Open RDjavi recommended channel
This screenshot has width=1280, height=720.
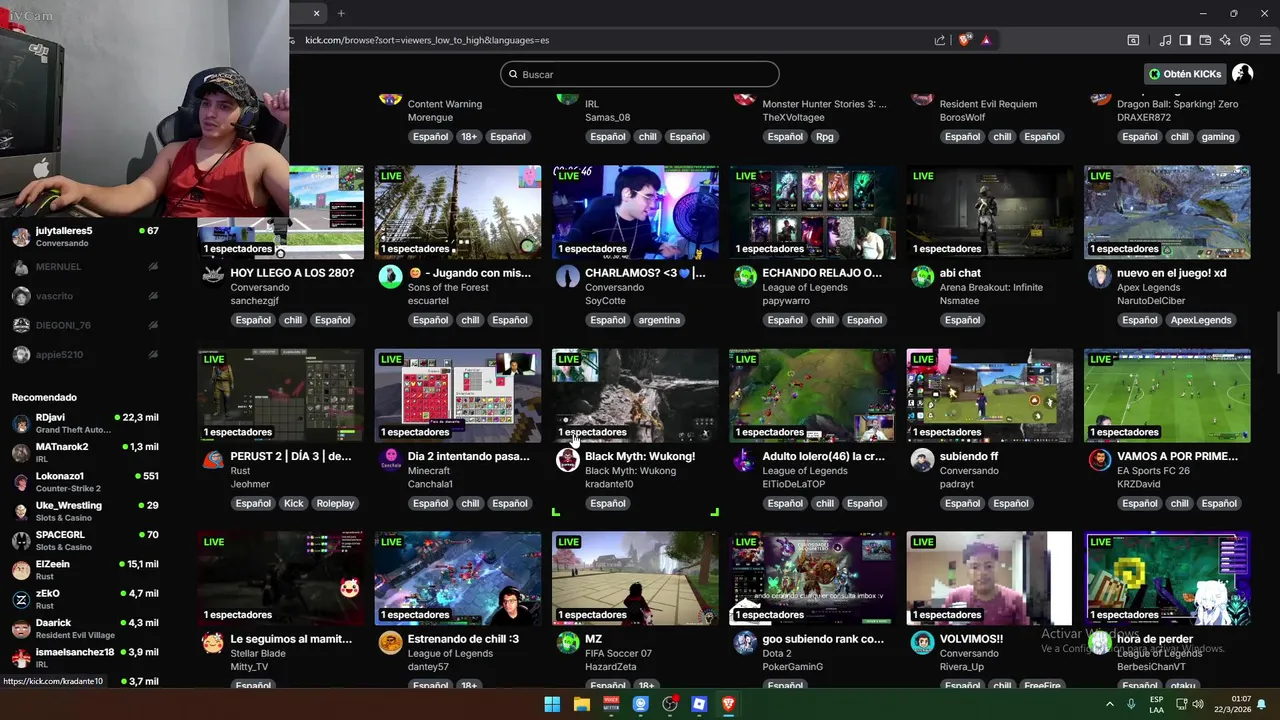85,423
